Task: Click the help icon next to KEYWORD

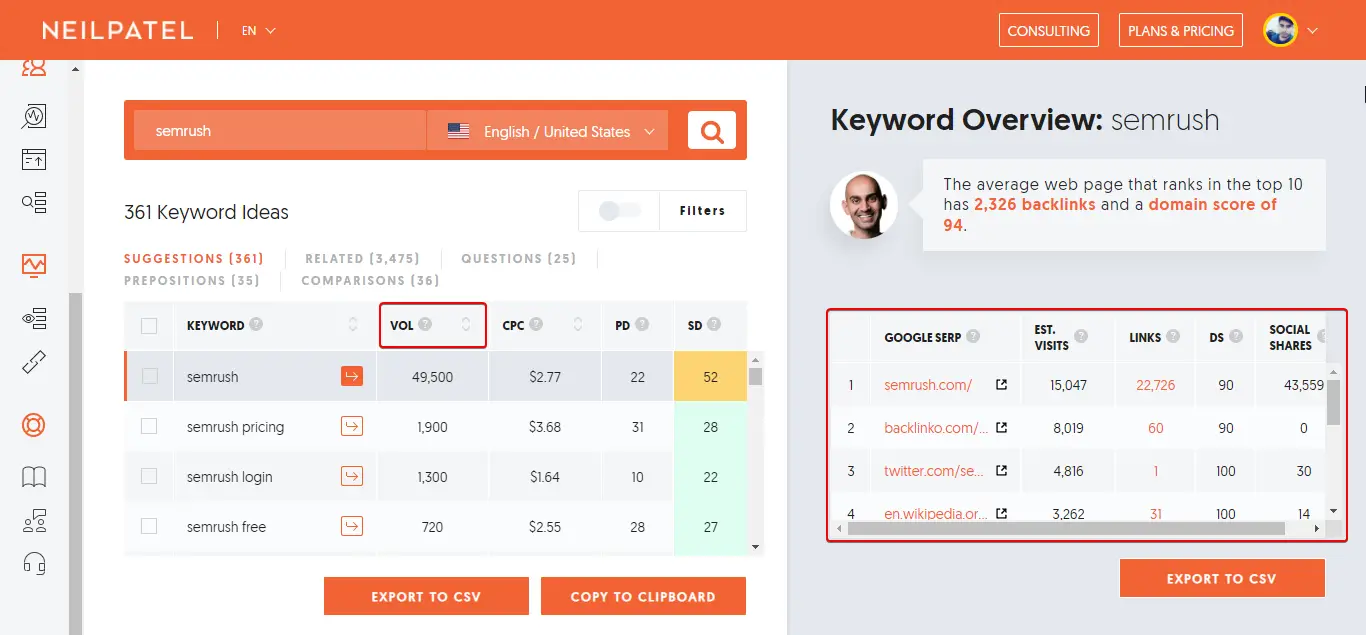Action: (257, 324)
